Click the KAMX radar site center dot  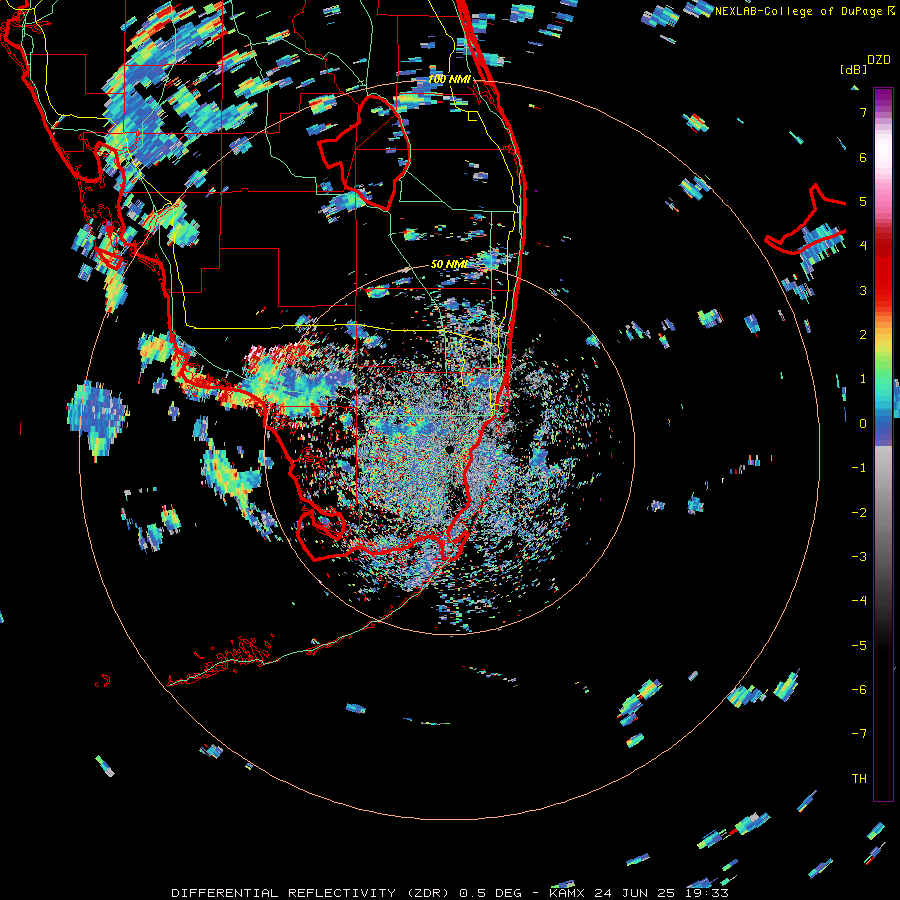coord(449,449)
